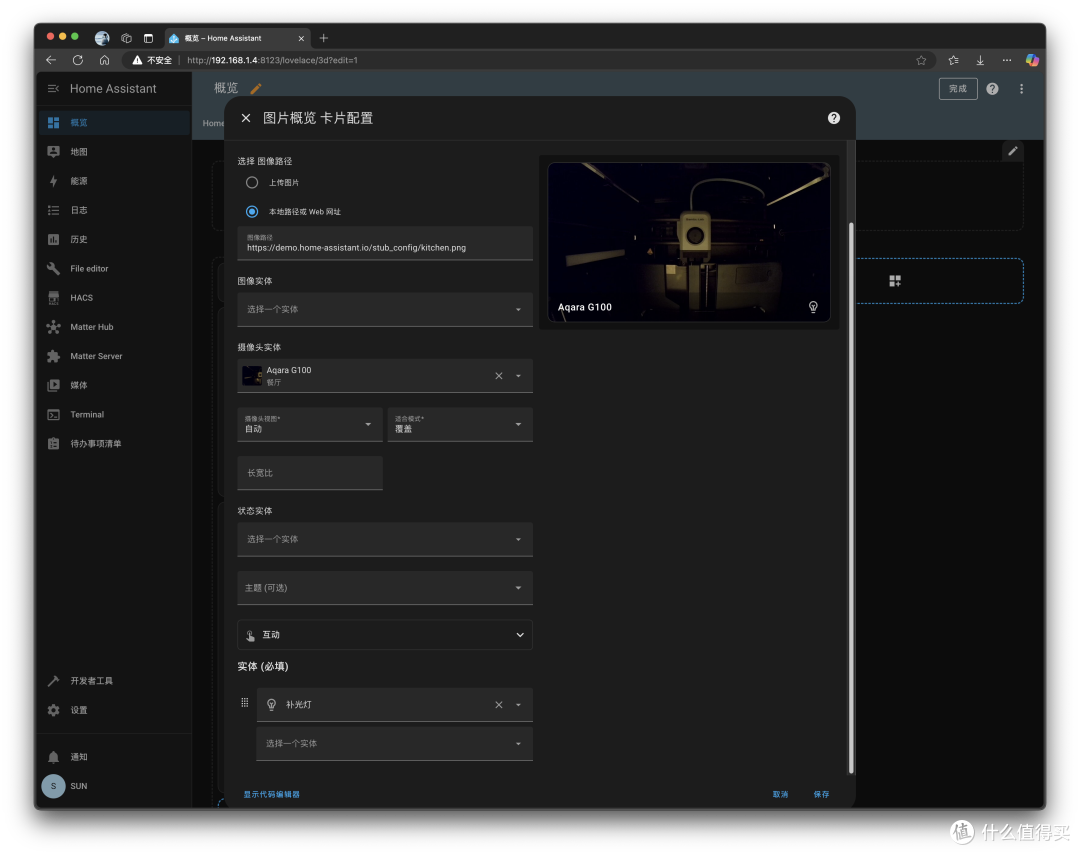Open the HACS sidebar icon

pos(54,298)
